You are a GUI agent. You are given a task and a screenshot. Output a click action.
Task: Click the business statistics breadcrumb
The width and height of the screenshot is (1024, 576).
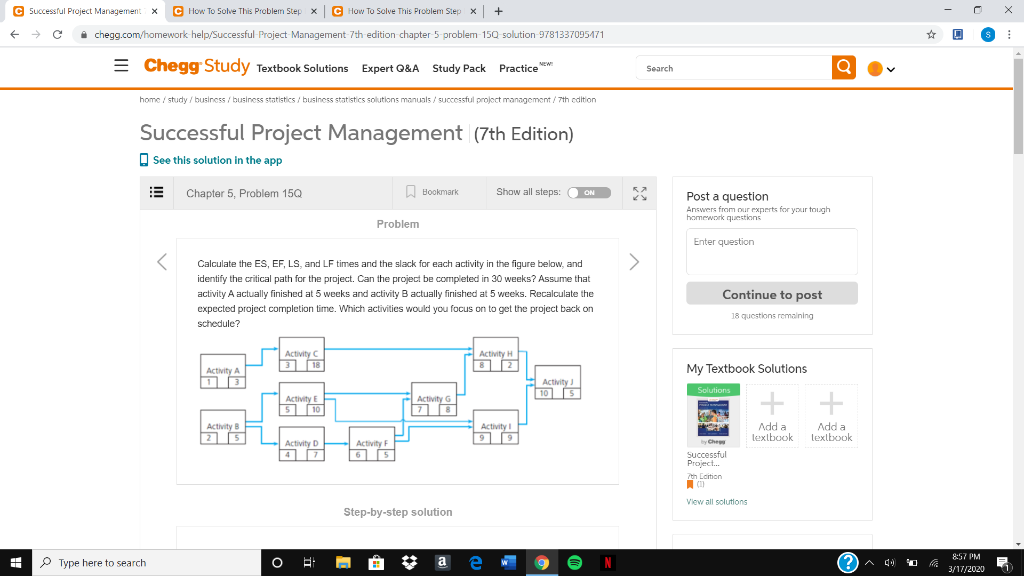pos(264,100)
